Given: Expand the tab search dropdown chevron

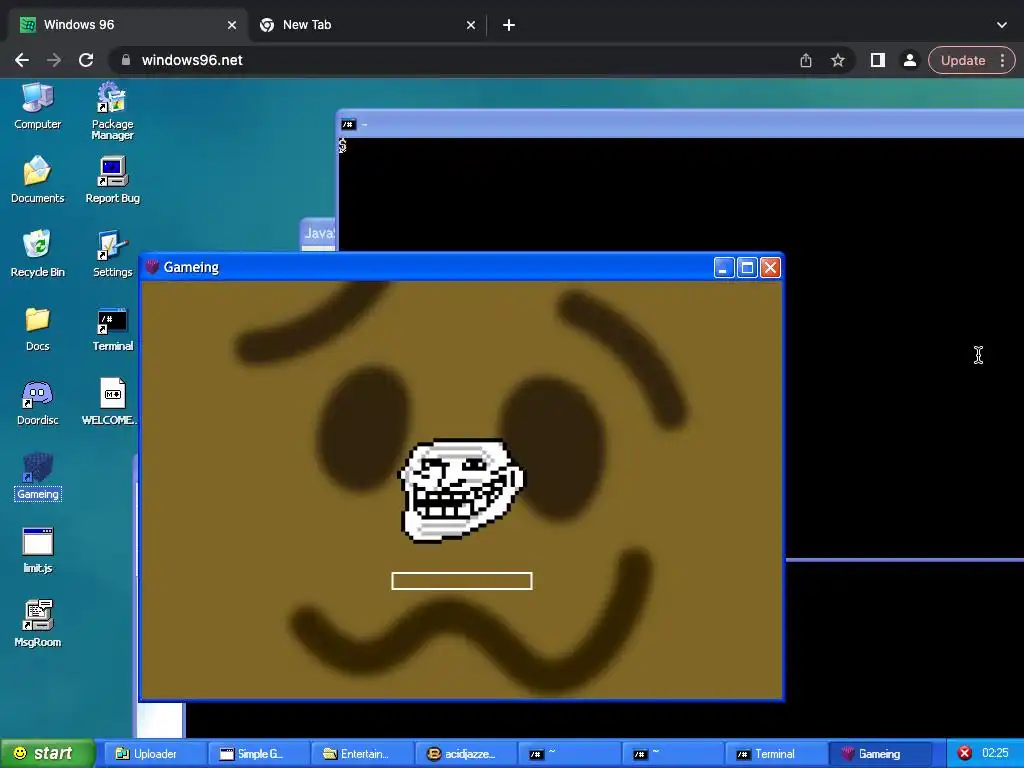Looking at the screenshot, I should pos(1002,25).
